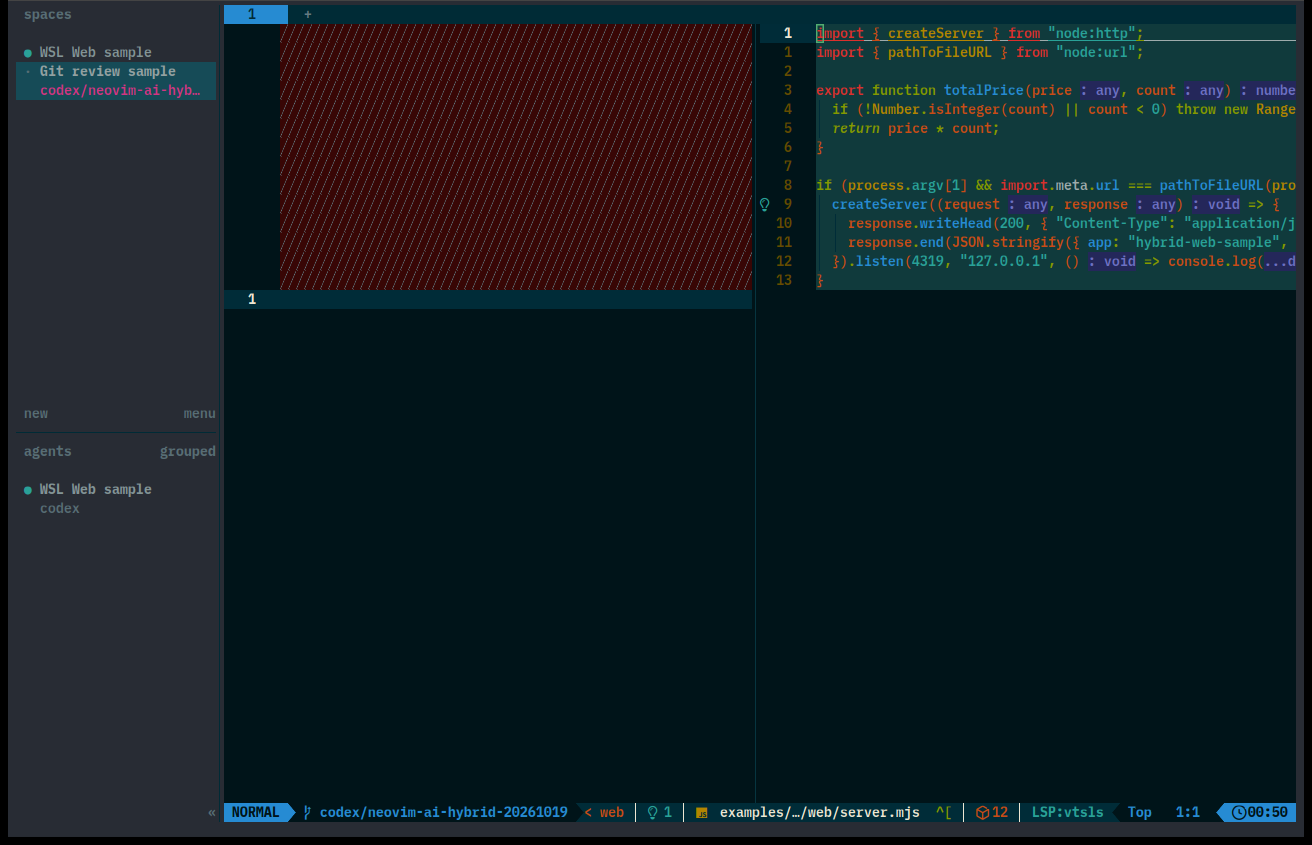This screenshot has height=845, width=1312.
Task: Click the NORMAL mode indicator
Action: [256, 812]
